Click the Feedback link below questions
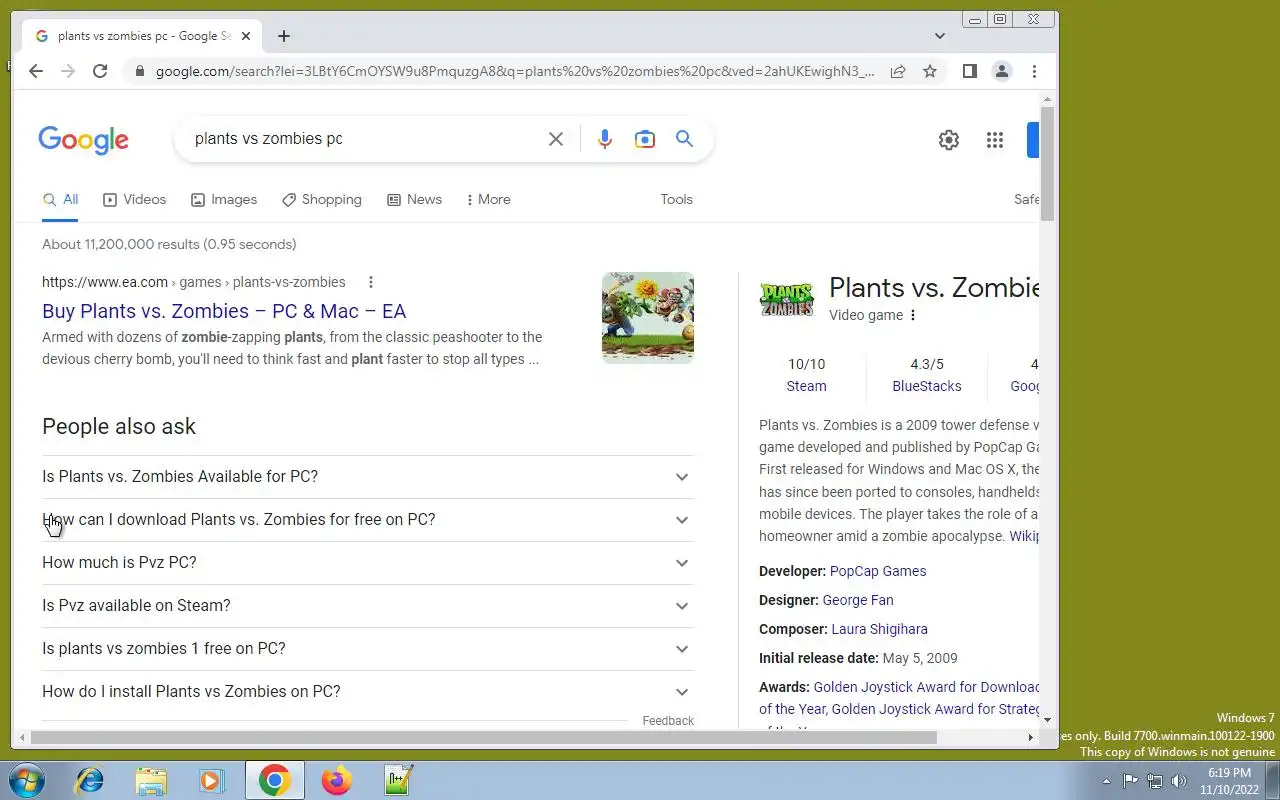 click(x=668, y=721)
